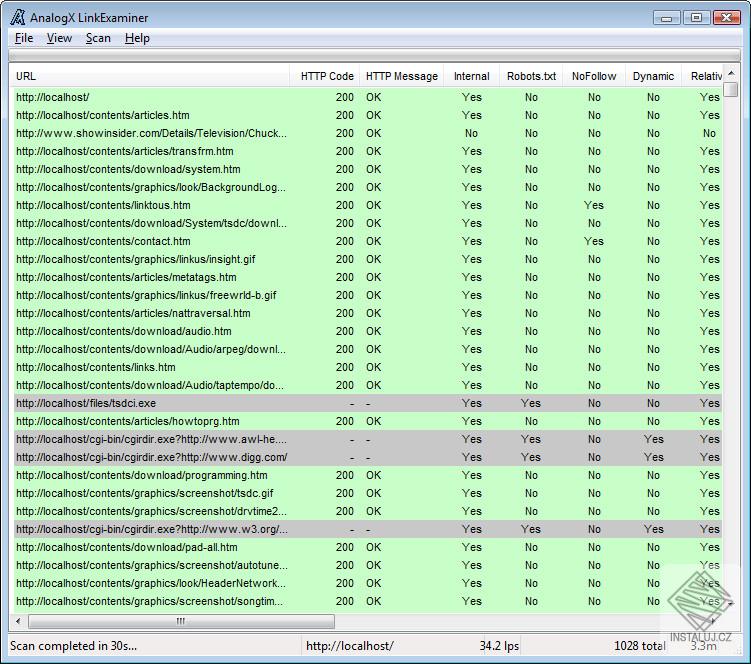This screenshot has height=664, width=751.
Task: Open the Scan menu
Action: coord(98,38)
